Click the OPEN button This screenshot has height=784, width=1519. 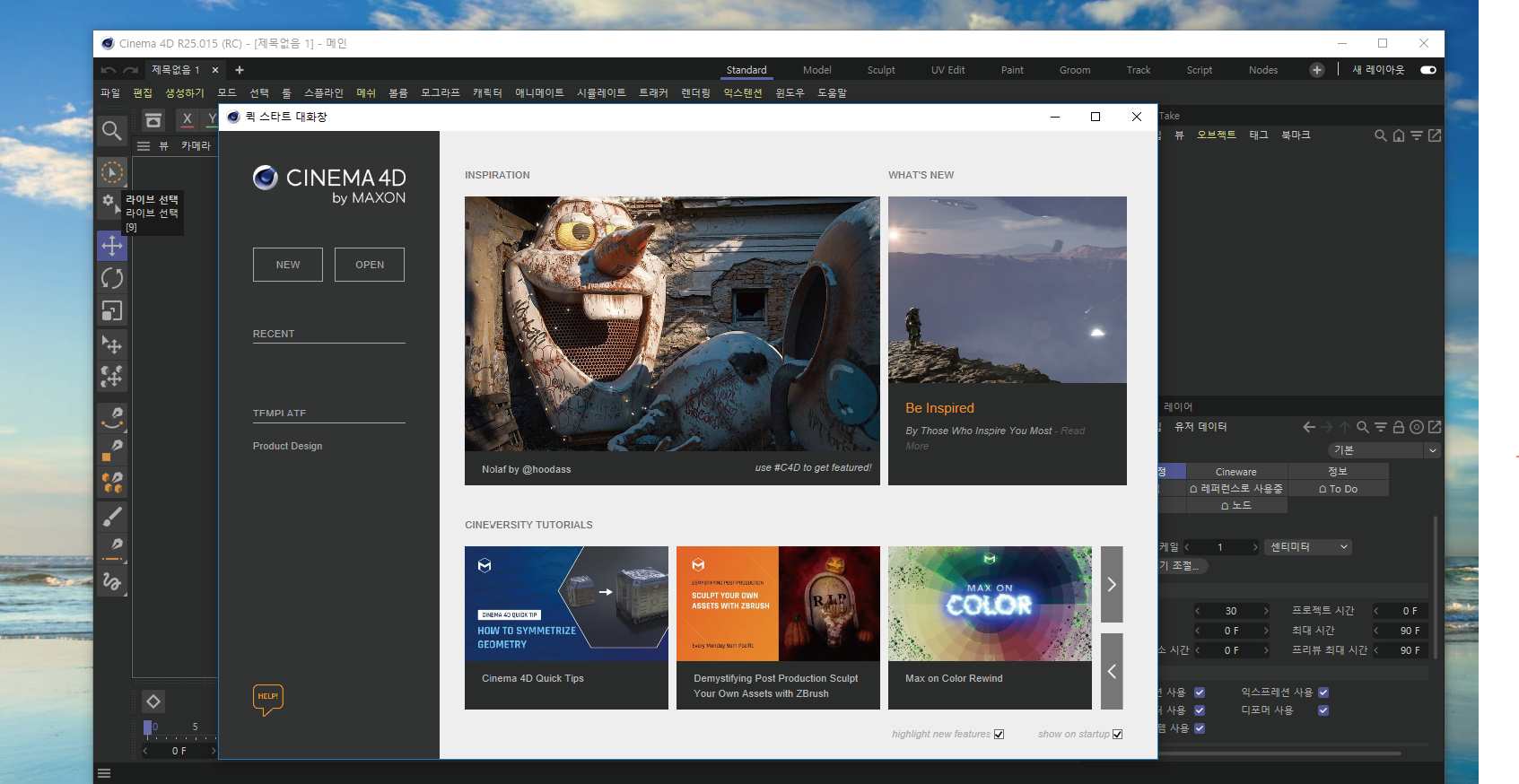[370, 265]
